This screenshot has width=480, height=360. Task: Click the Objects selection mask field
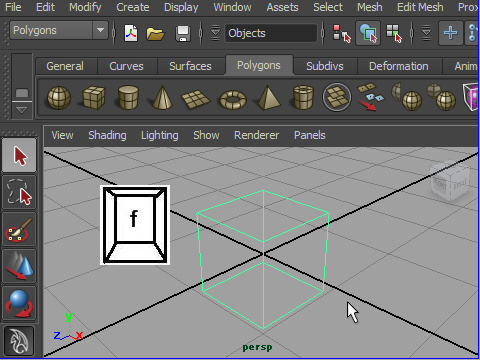[271, 33]
